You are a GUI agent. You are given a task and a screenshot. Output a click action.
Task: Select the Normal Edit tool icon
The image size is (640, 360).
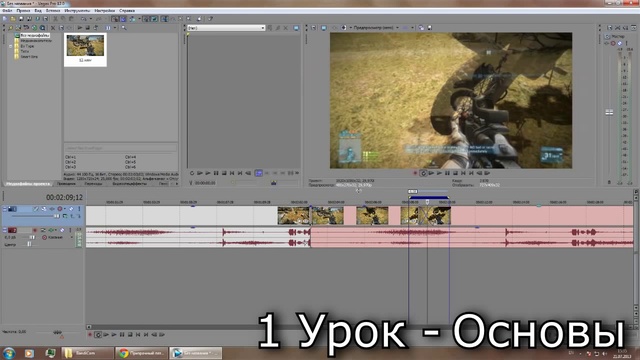[164, 19]
